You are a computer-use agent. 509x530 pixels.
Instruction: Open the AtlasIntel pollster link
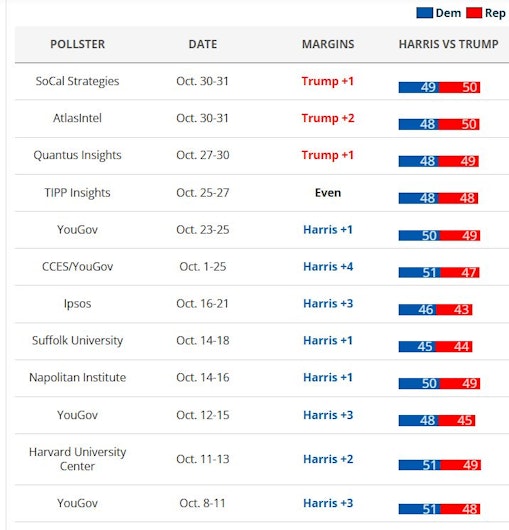point(77,118)
